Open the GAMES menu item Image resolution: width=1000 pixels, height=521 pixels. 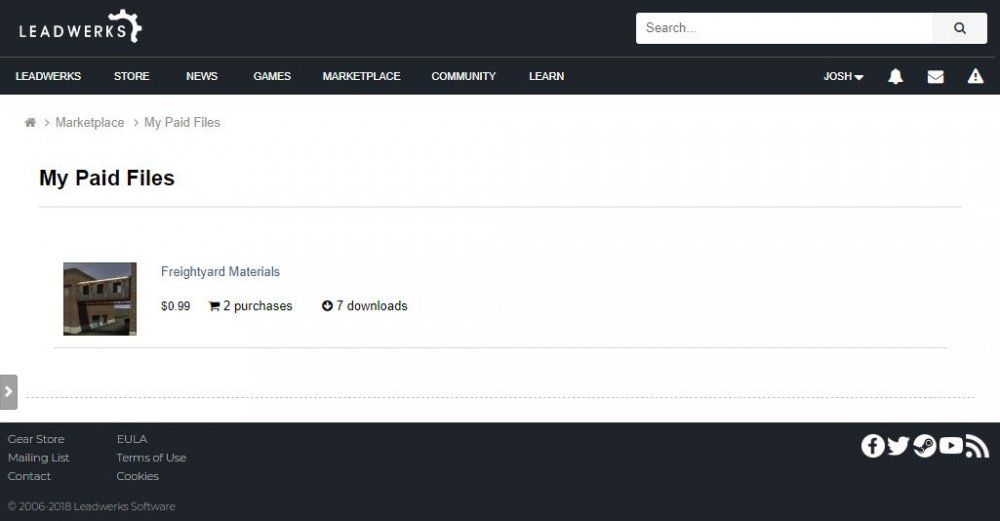(272, 76)
